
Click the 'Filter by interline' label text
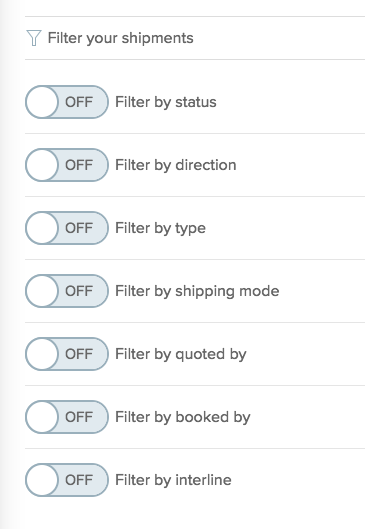[x=173, y=480]
